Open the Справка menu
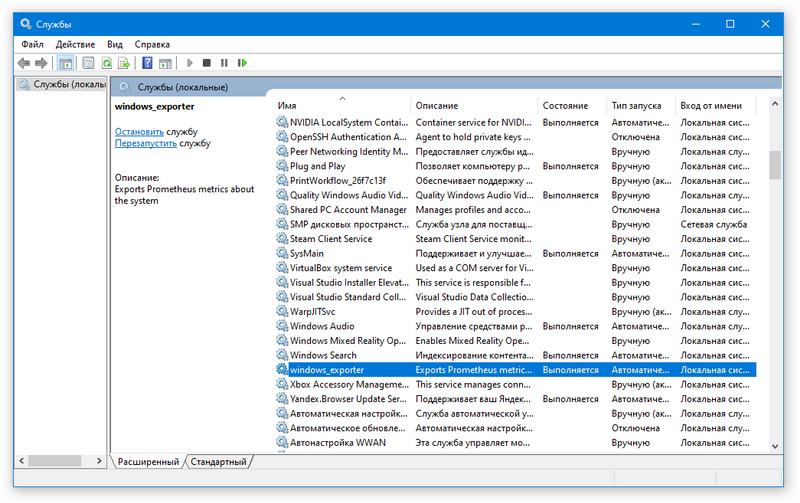The image size is (800, 503). (152, 44)
